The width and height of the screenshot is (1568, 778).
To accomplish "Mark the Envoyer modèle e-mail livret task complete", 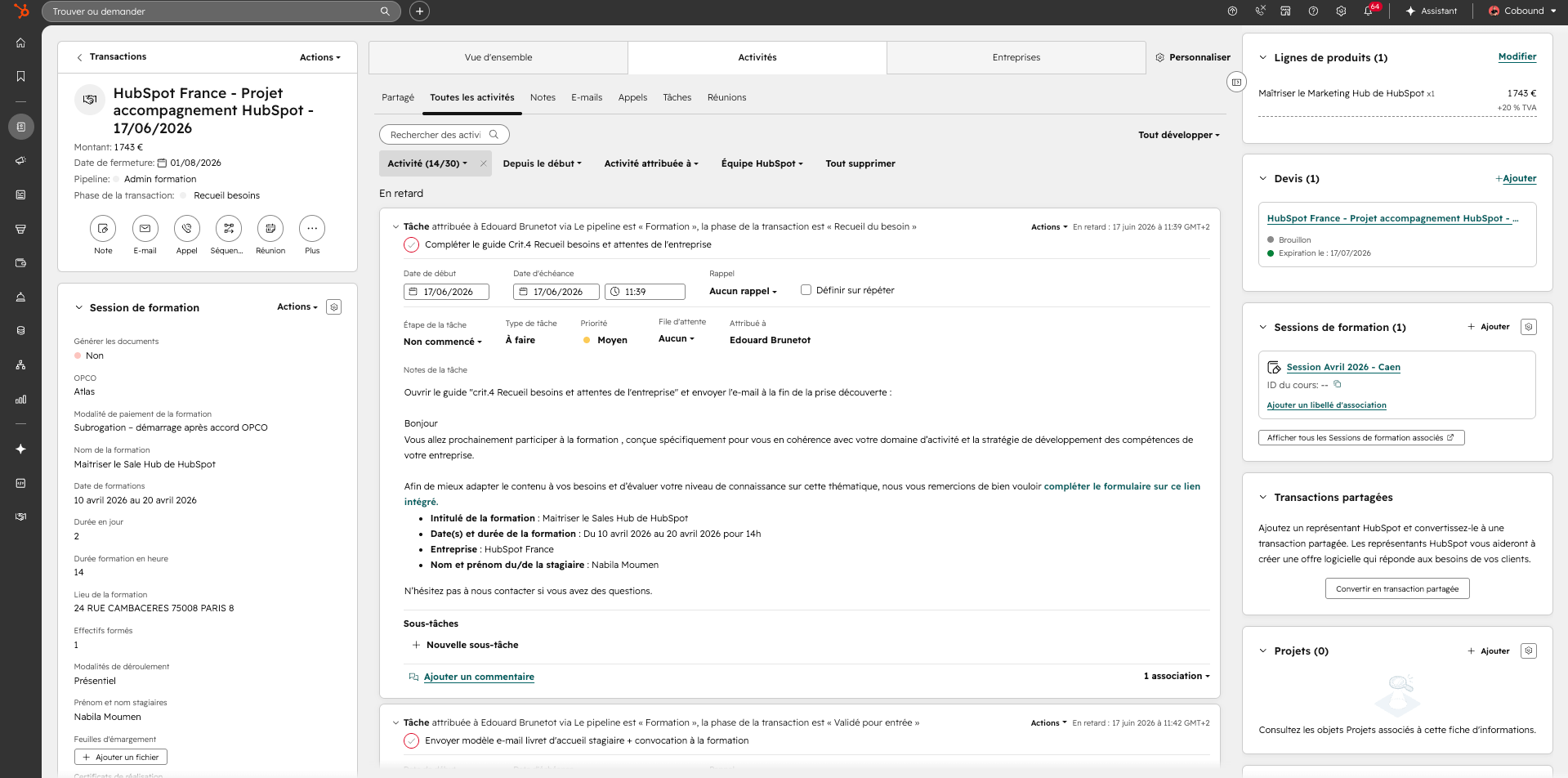I will tap(412, 740).
